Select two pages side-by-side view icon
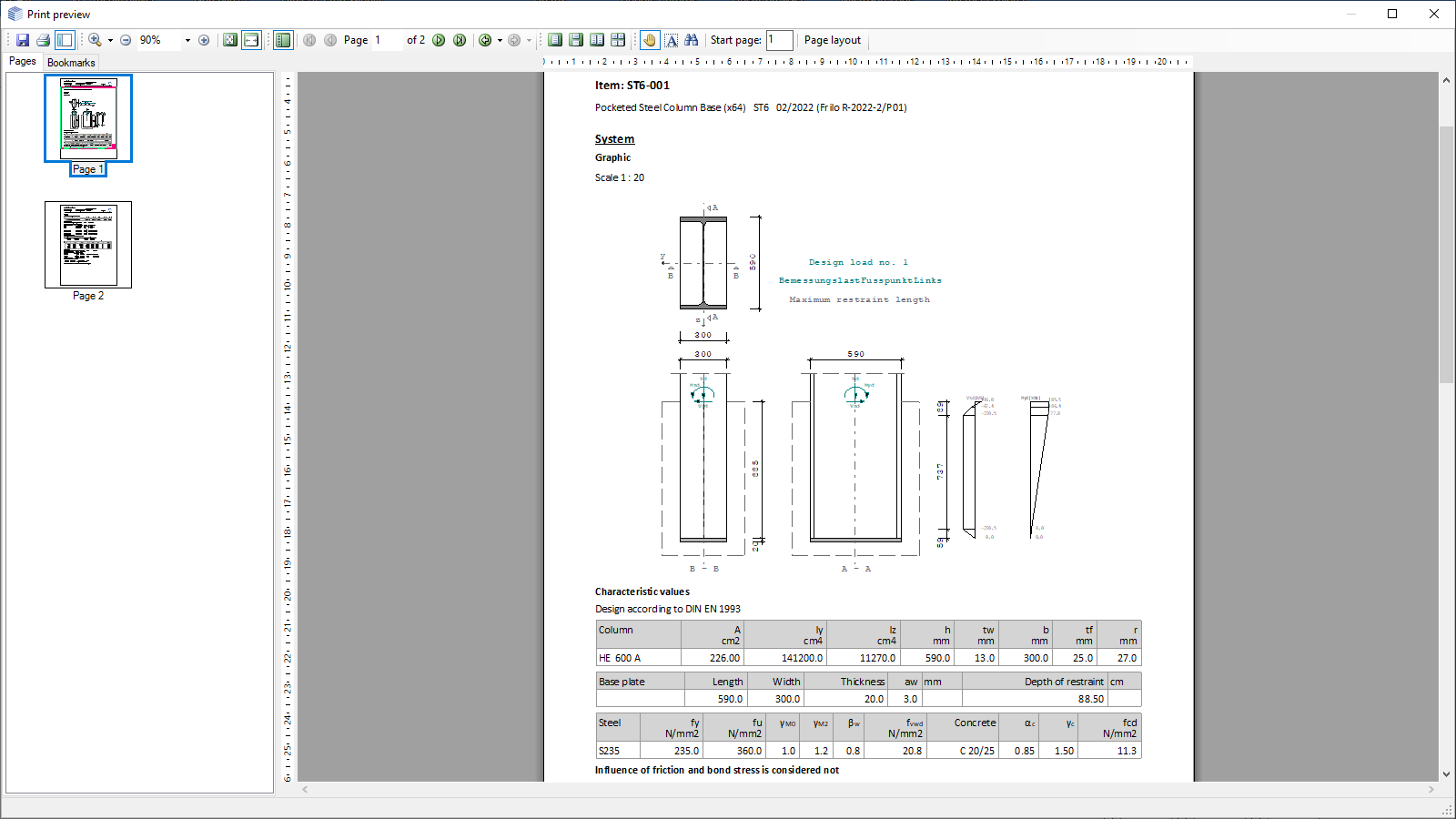 coord(597,40)
